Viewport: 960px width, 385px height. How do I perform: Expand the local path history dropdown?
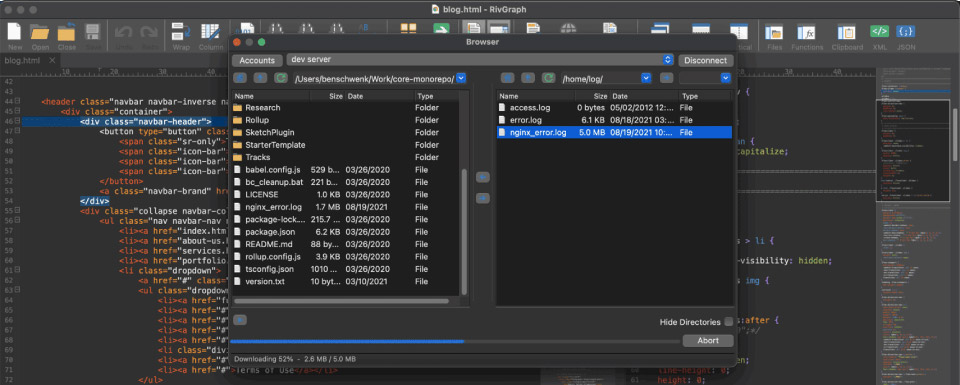click(x=462, y=78)
